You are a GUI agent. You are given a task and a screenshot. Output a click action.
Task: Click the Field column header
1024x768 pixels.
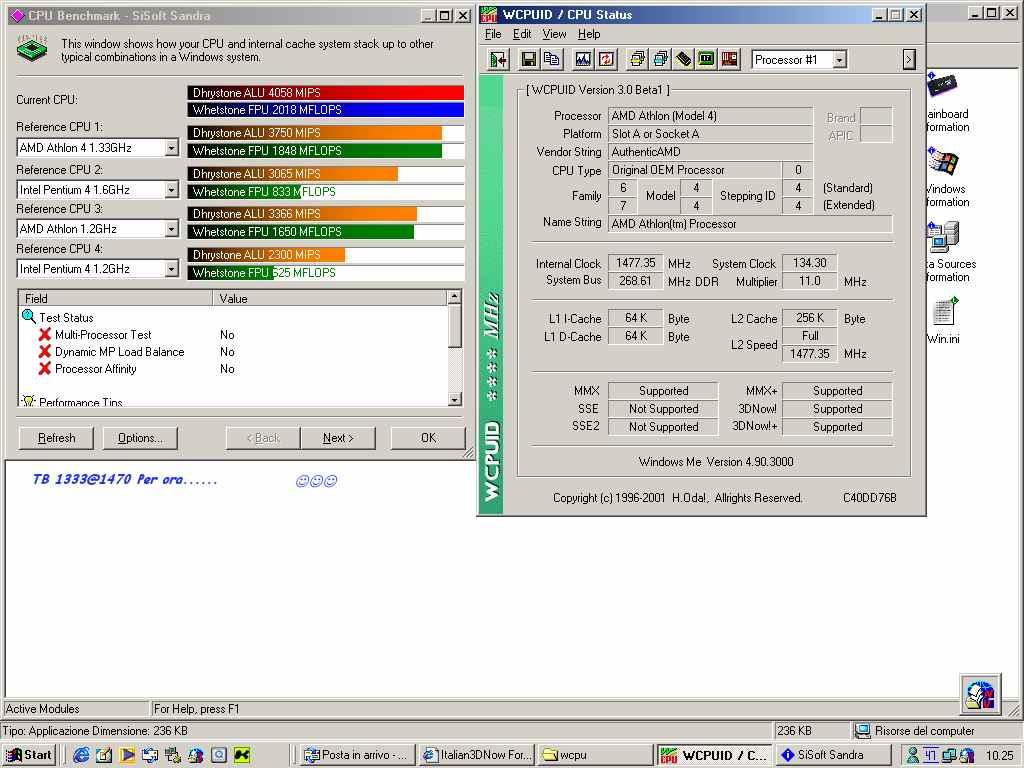point(116,298)
